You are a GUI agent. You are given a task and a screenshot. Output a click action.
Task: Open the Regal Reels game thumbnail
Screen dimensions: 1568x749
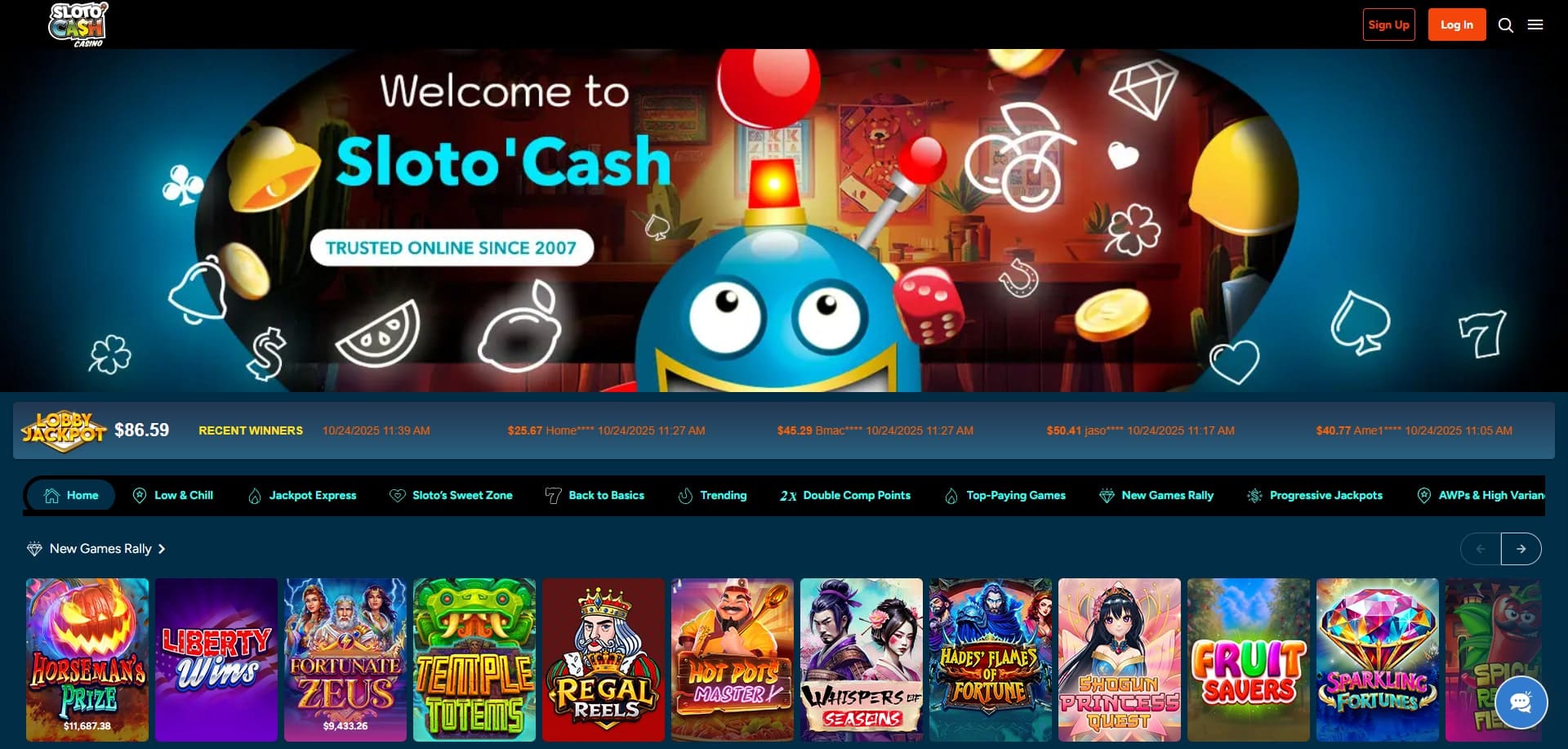point(604,660)
